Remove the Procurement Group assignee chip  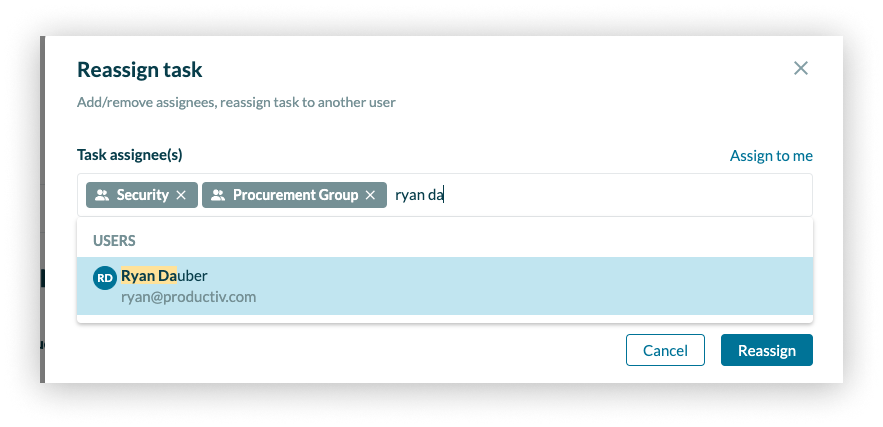370,195
